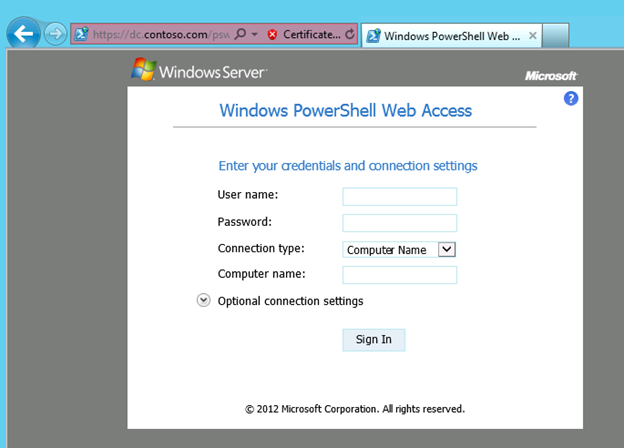
Task: Open the Connection type dropdown
Action: click(399, 249)
